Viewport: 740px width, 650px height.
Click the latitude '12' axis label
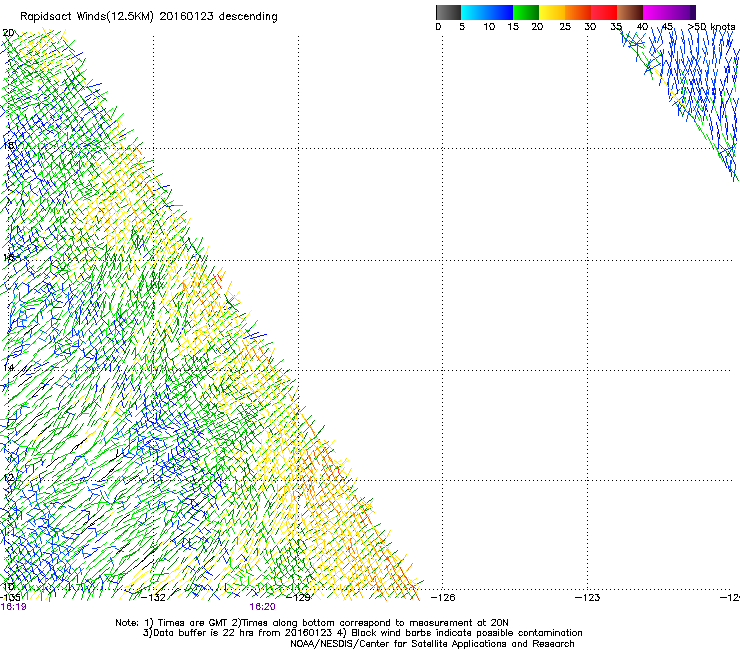click(x=8, y=478)
